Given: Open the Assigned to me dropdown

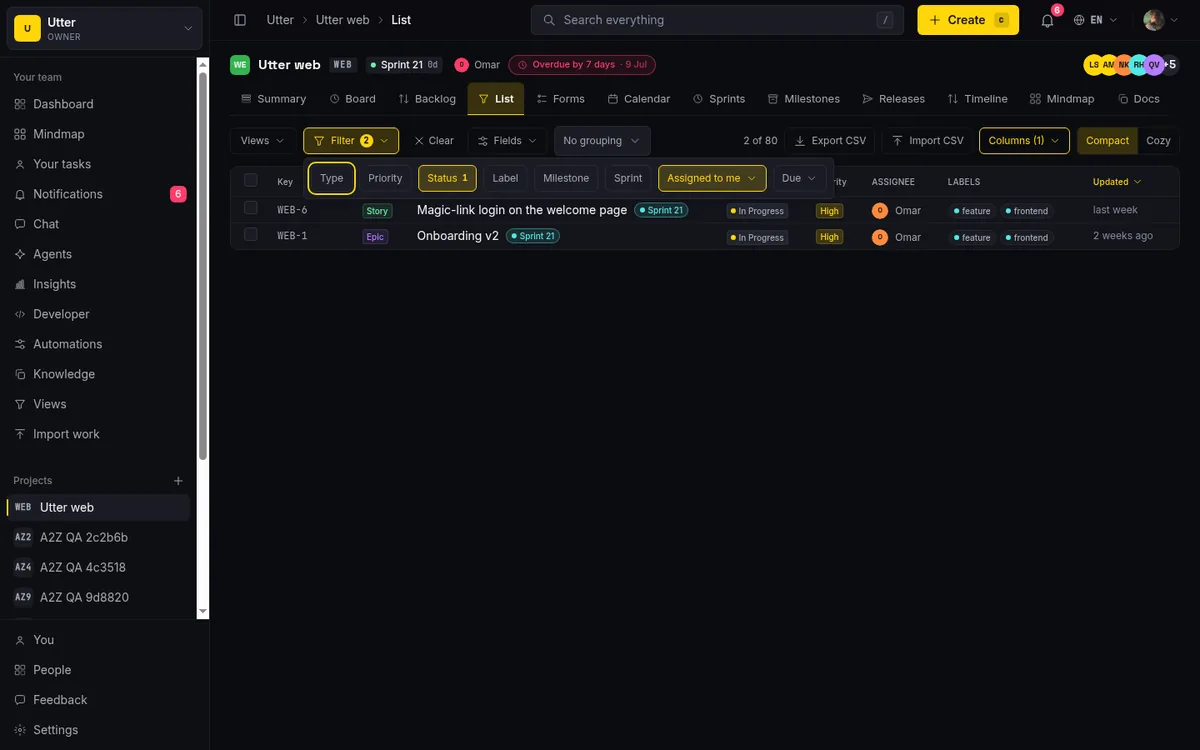Looking at the screenshot, I should click(x=712, y=178).
